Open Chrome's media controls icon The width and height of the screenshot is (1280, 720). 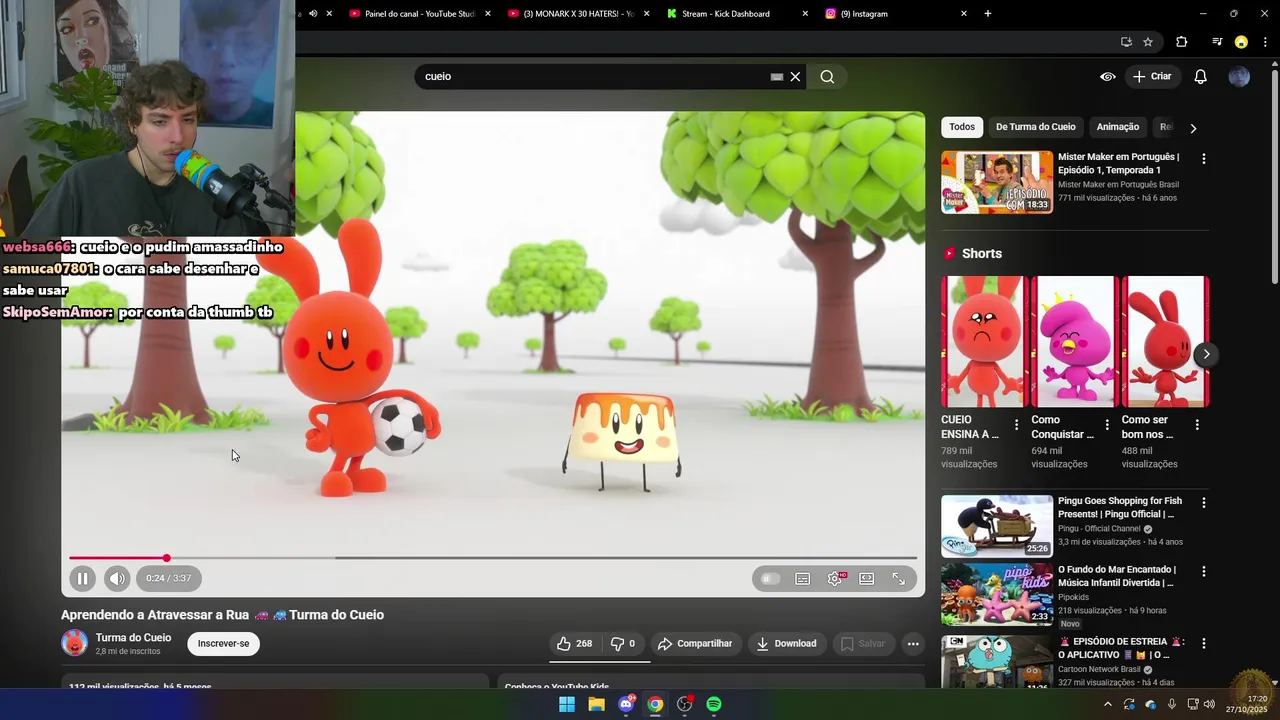(1217, 42)
